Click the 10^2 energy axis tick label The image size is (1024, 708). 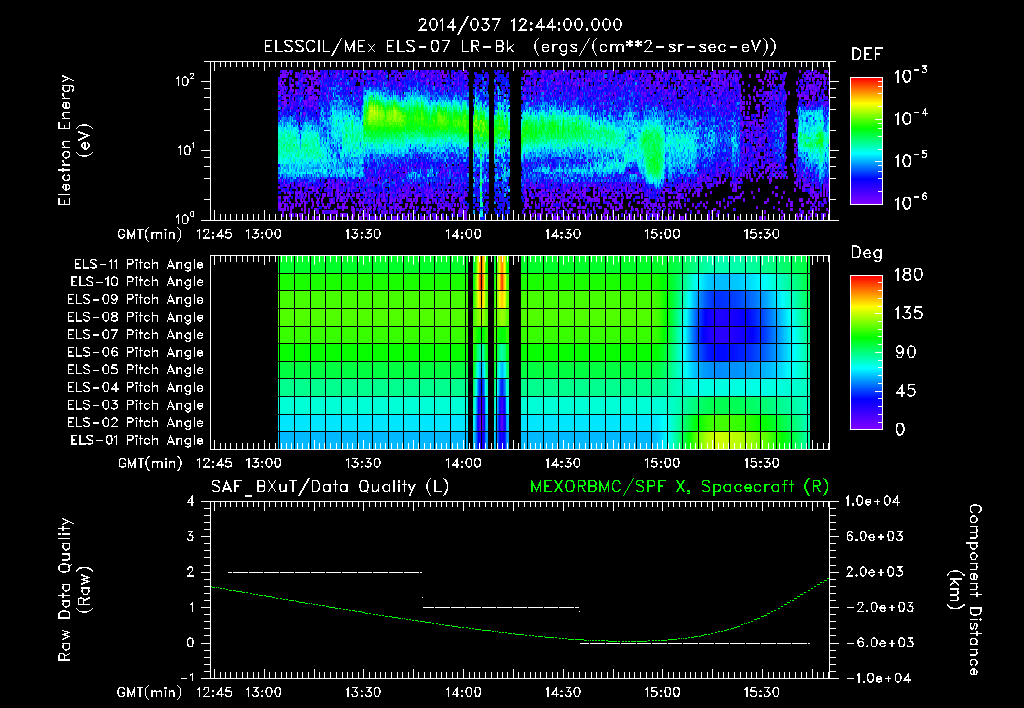coord(184,82)
